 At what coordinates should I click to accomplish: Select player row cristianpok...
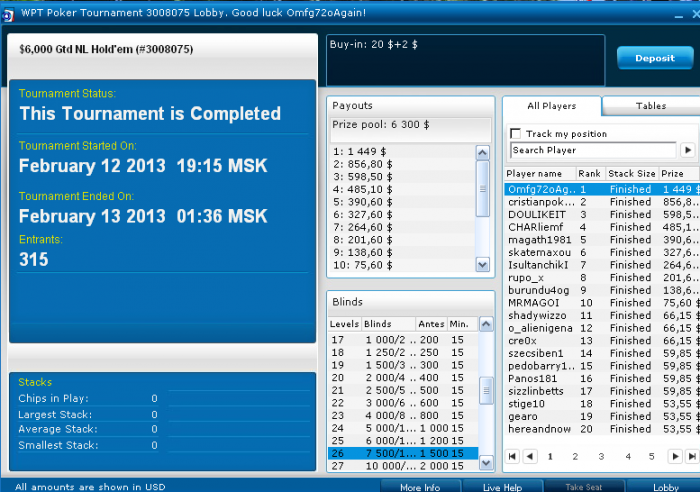pos(602,202)
